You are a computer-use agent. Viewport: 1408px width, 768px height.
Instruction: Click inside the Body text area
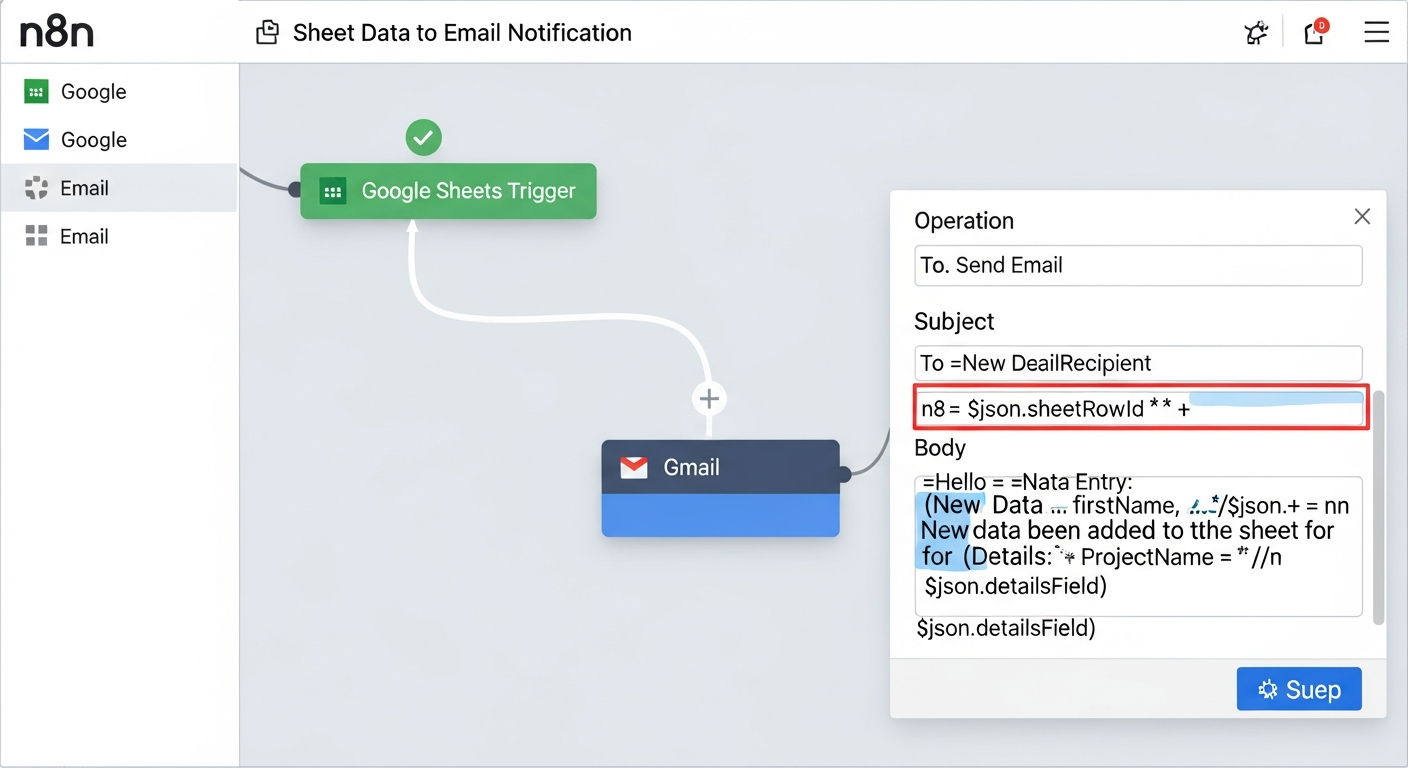pyautogui.click(x=1138, y=545)
